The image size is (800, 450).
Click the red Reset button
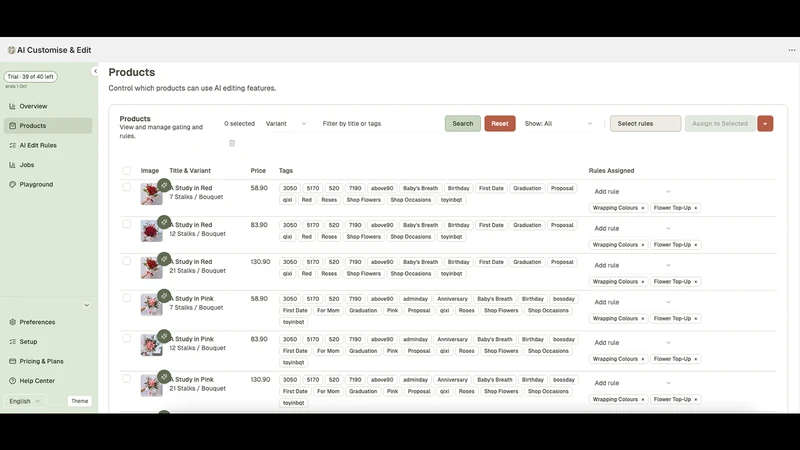tap(499, 123)
